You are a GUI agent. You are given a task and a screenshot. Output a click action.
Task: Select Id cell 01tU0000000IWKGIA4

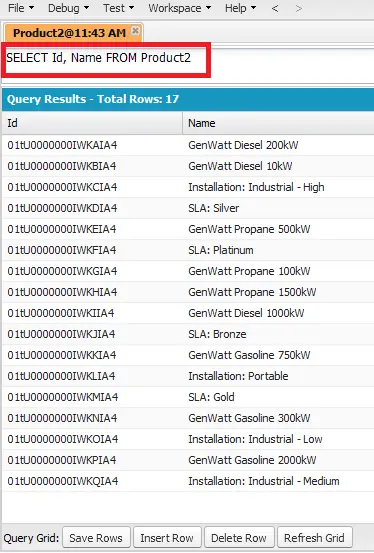92,271
